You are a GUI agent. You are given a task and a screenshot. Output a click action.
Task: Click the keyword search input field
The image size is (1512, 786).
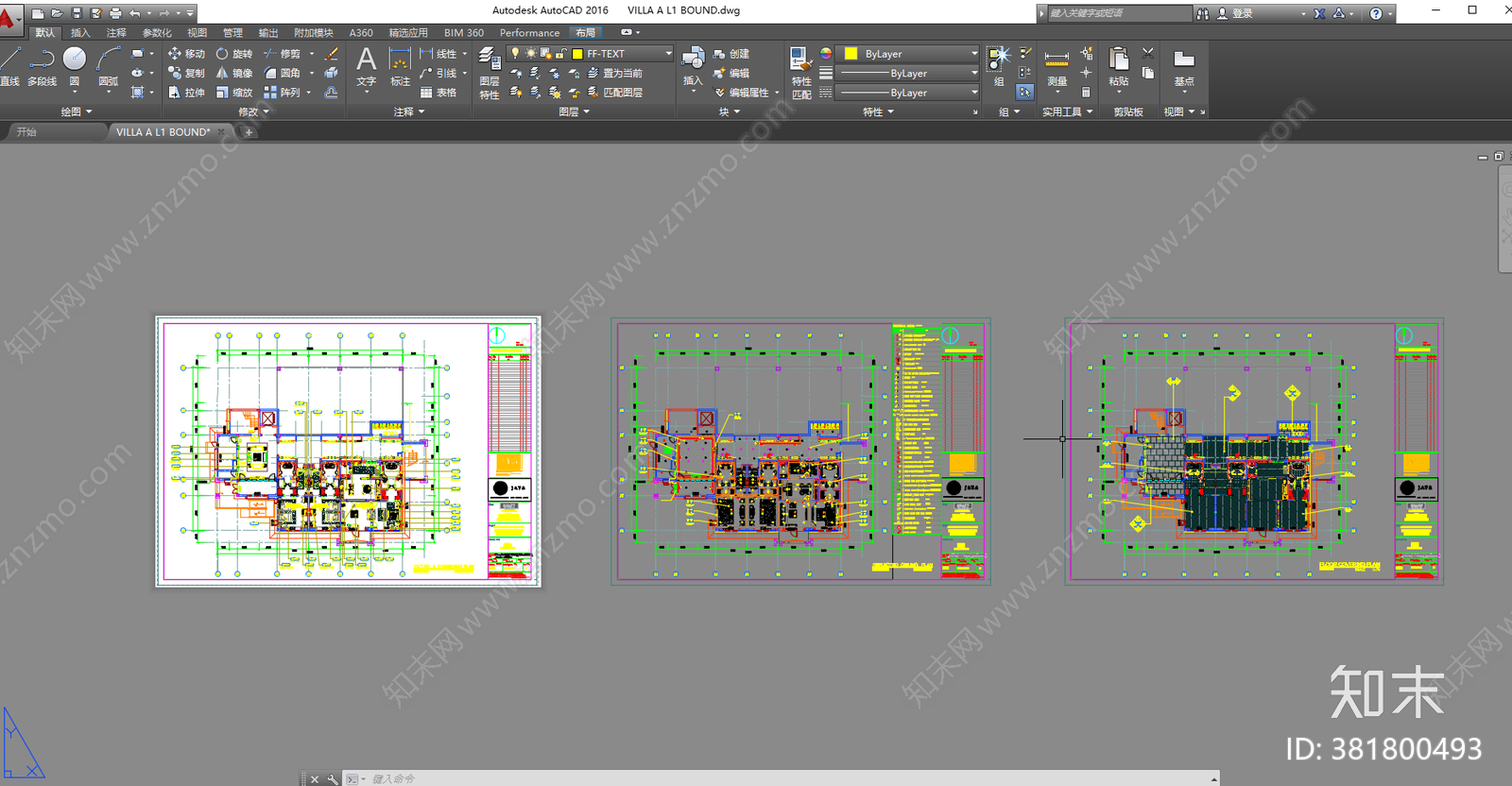click(1120, 13)
